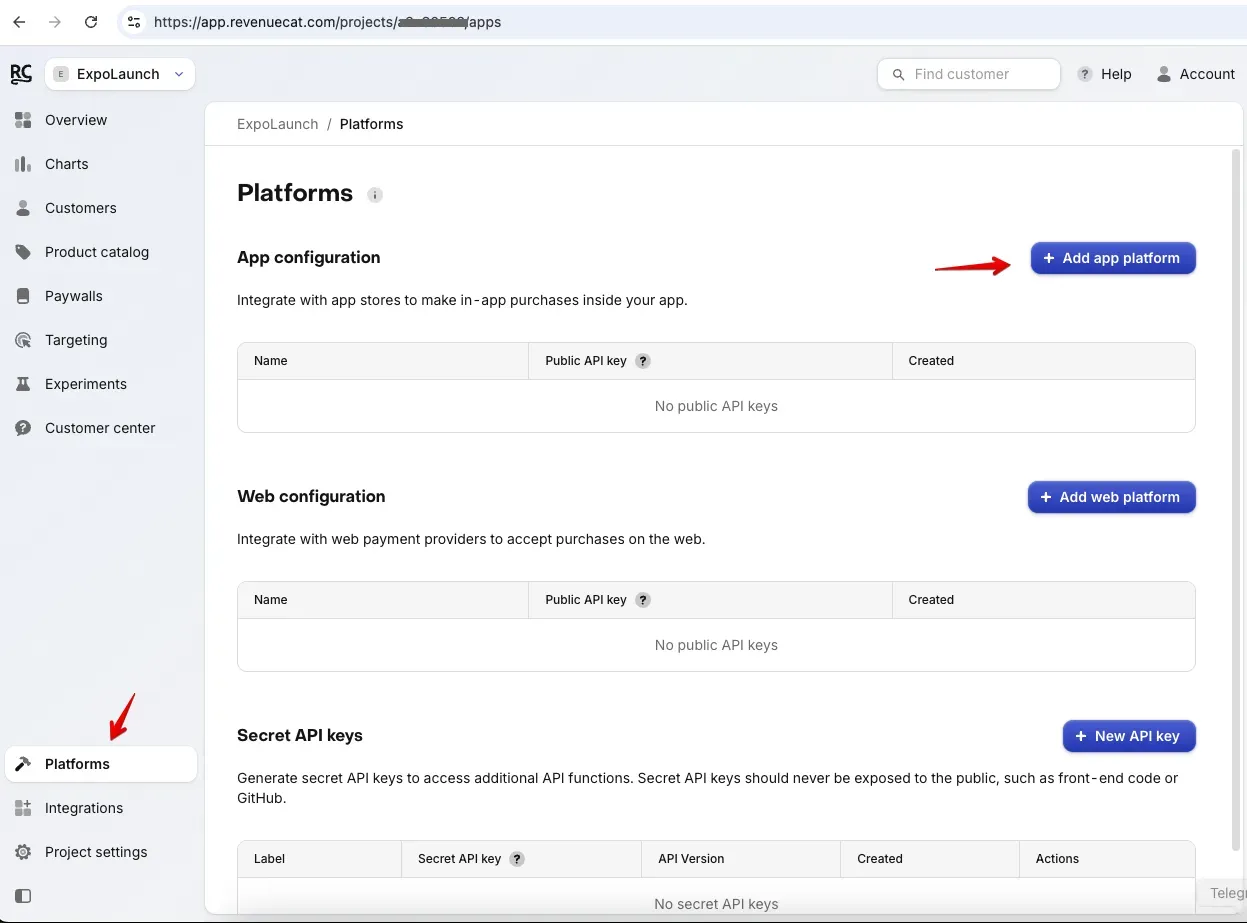The image size is (1247, 923).
Task: Open the Customer center menu item
Action: pyautogui.click(x=101, y=428)
